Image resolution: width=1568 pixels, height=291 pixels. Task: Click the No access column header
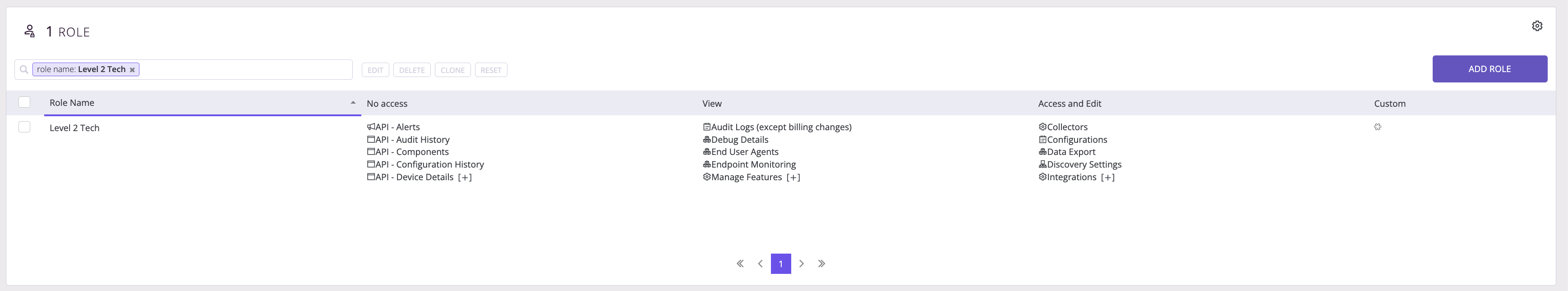(387, 104)
